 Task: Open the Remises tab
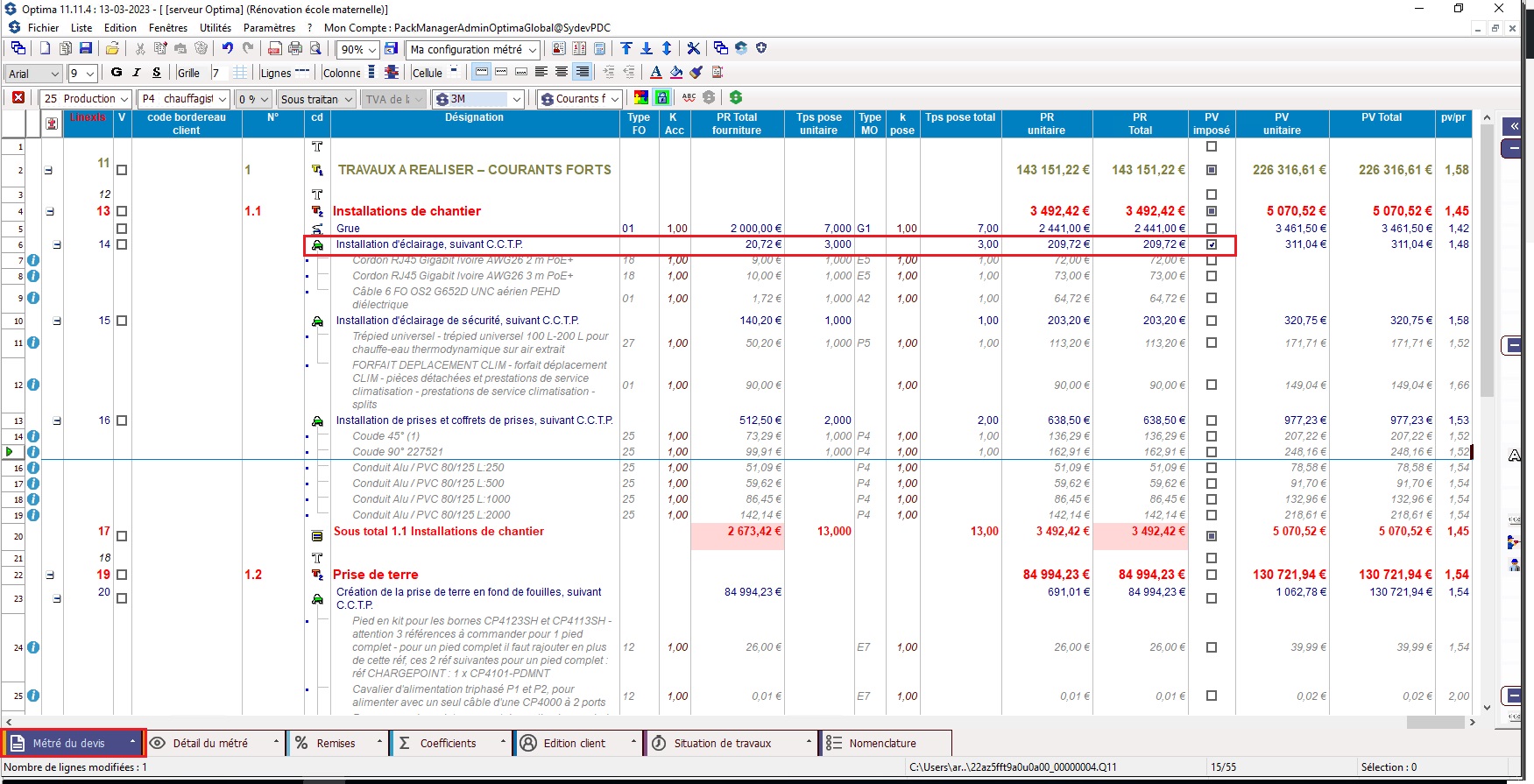pos(336,743)
